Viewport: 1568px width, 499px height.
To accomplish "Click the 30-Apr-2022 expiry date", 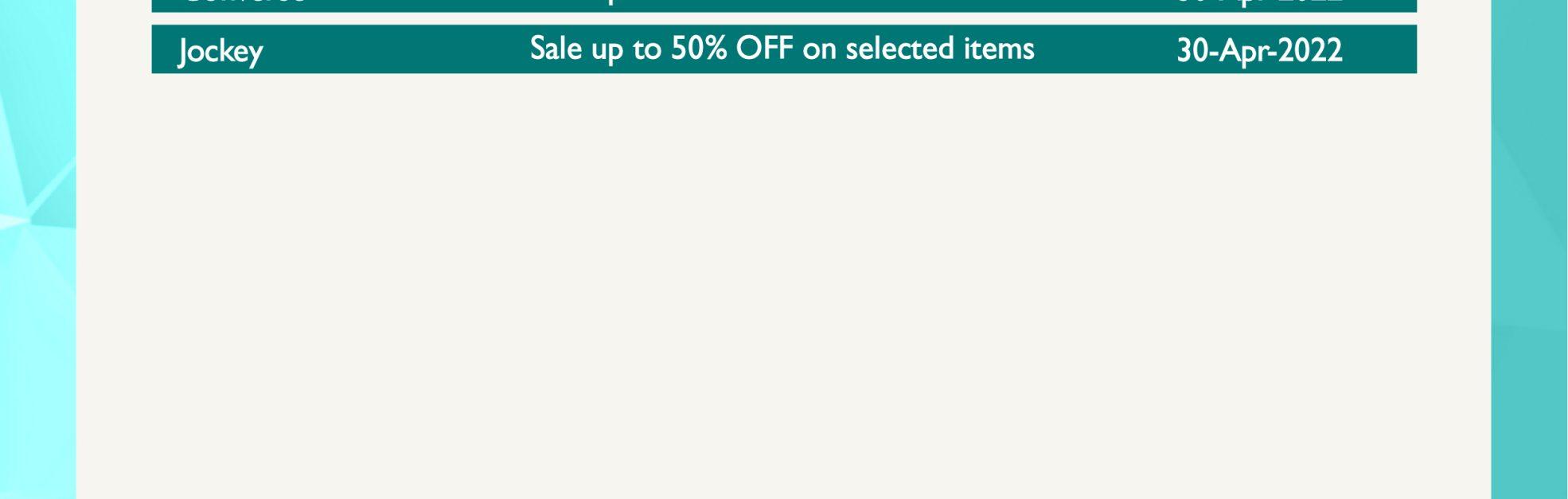I will [x=1259, y=51].
